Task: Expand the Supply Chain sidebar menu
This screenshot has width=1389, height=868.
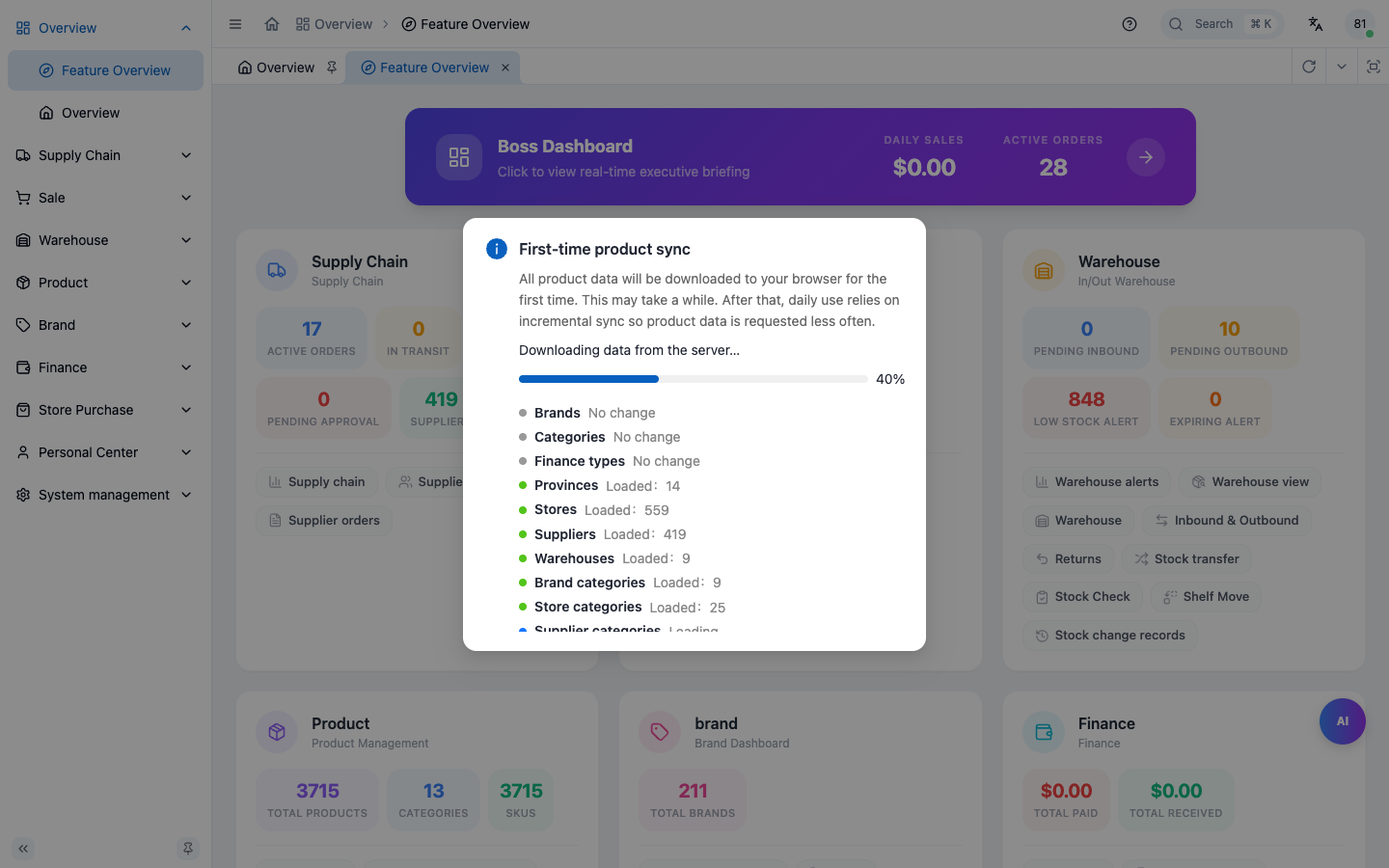Action: pos(104,155)
